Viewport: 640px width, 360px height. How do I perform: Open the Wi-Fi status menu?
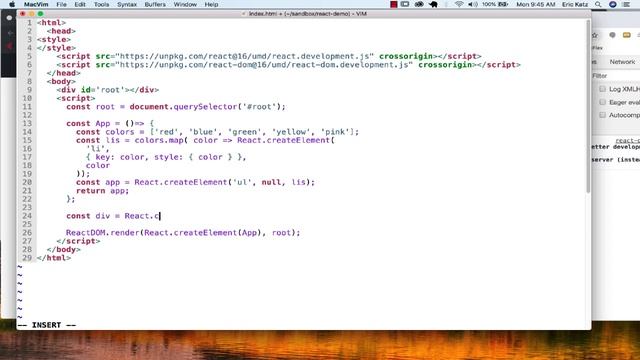point(459,4)
